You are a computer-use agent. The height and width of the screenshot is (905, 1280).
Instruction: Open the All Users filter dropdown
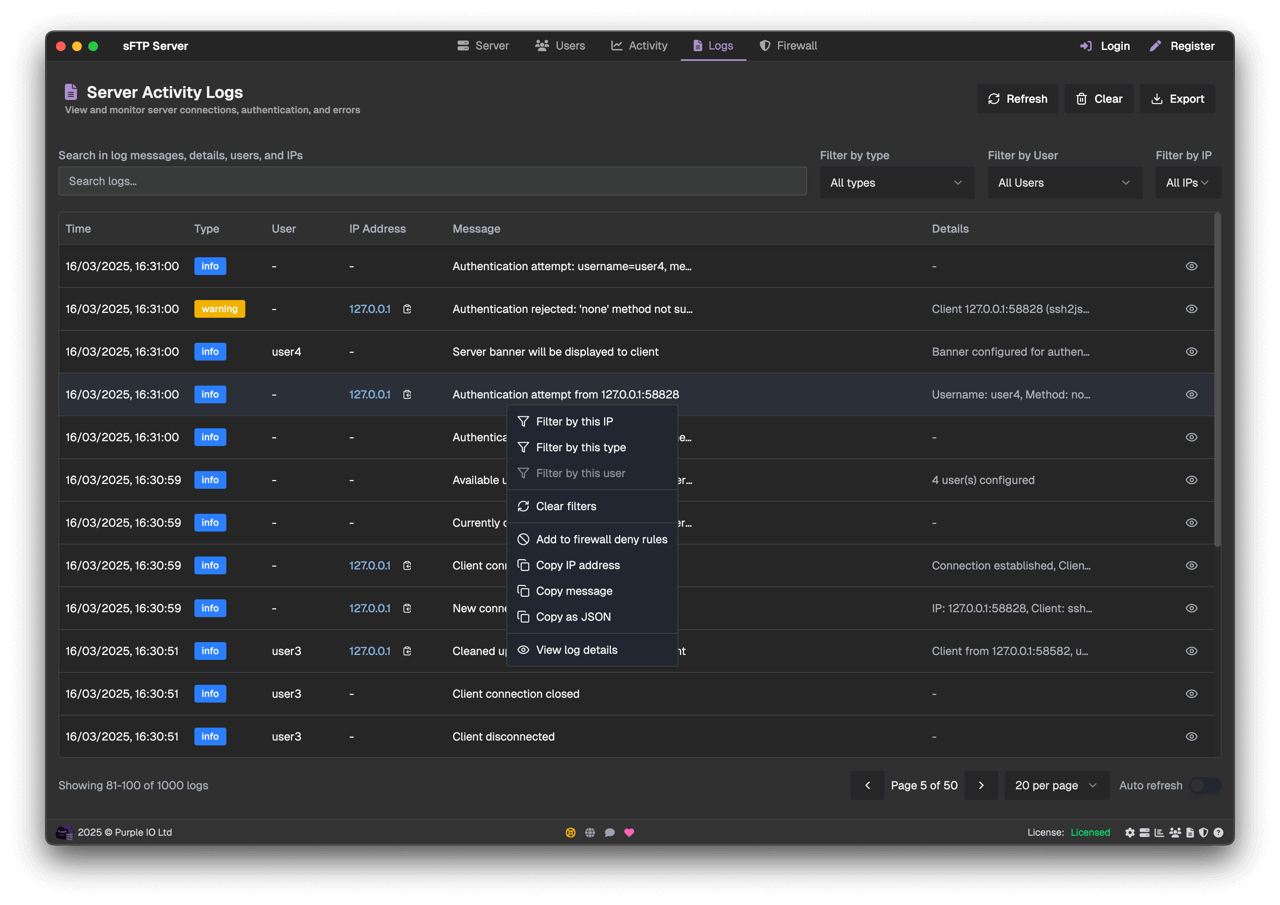click(x=1064, y=183)
